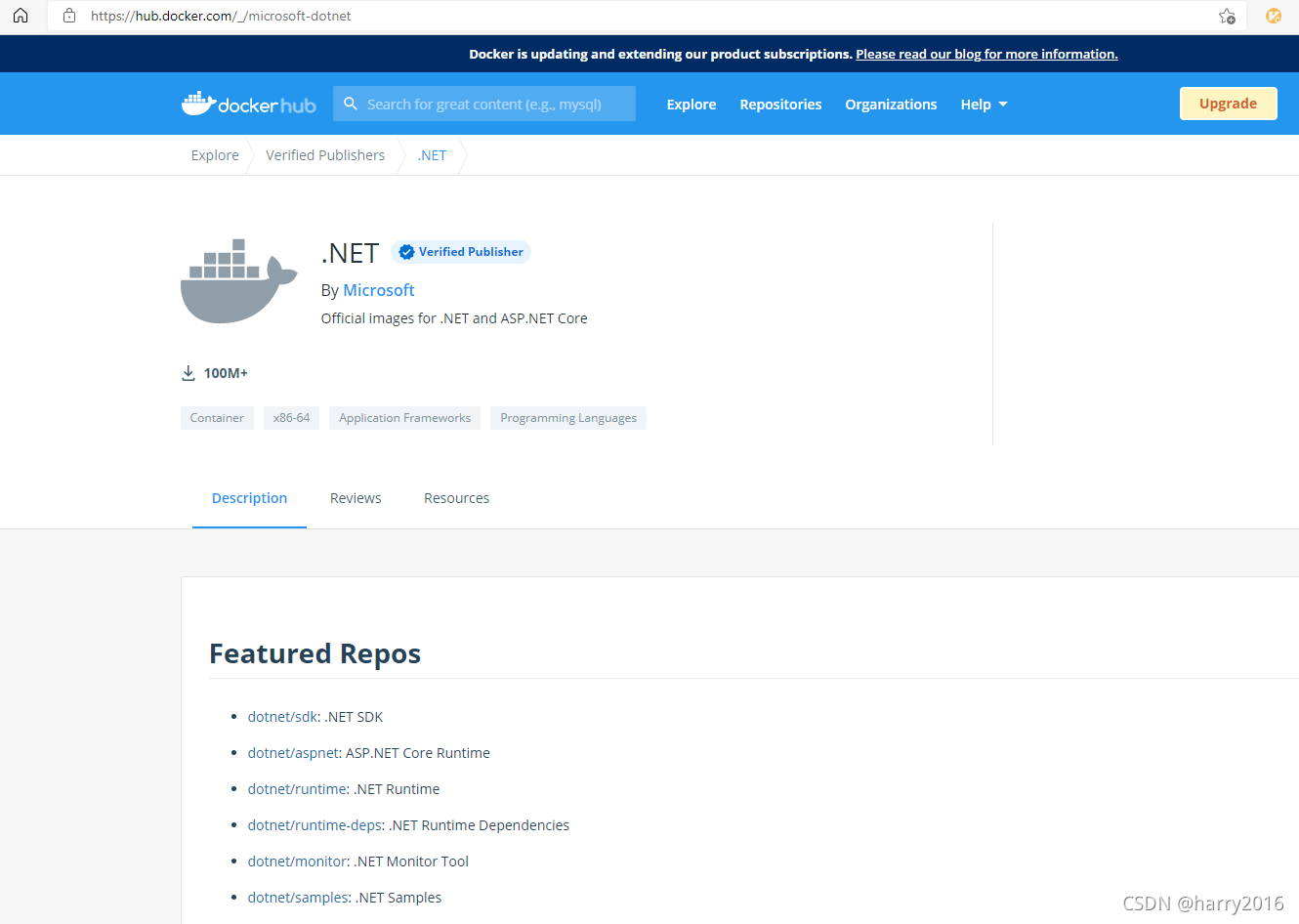Image resolution: width=1299 pixels, height=924 pixels.
Task: Focus the Docker Hub search field
Action: [x=484, y=104]
